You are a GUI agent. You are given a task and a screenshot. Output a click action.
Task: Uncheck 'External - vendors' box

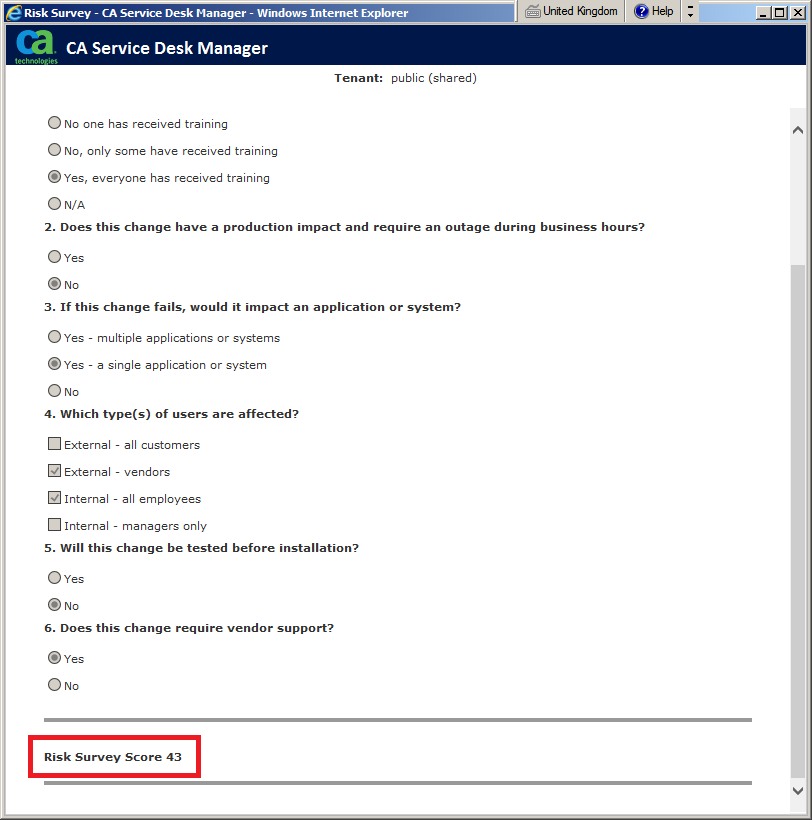pos(54,471)
